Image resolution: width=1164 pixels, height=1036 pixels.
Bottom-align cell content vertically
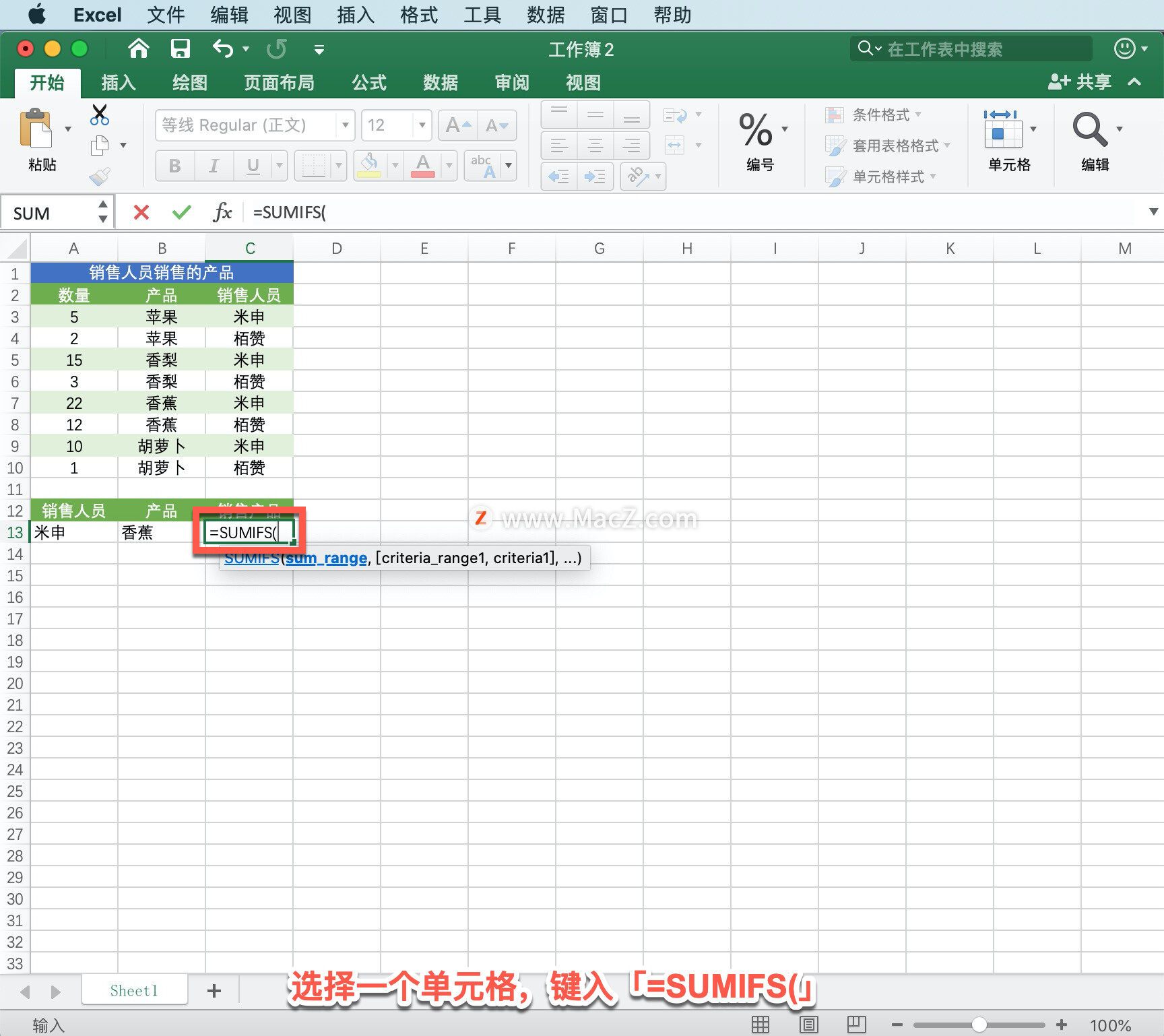point(632,115)
